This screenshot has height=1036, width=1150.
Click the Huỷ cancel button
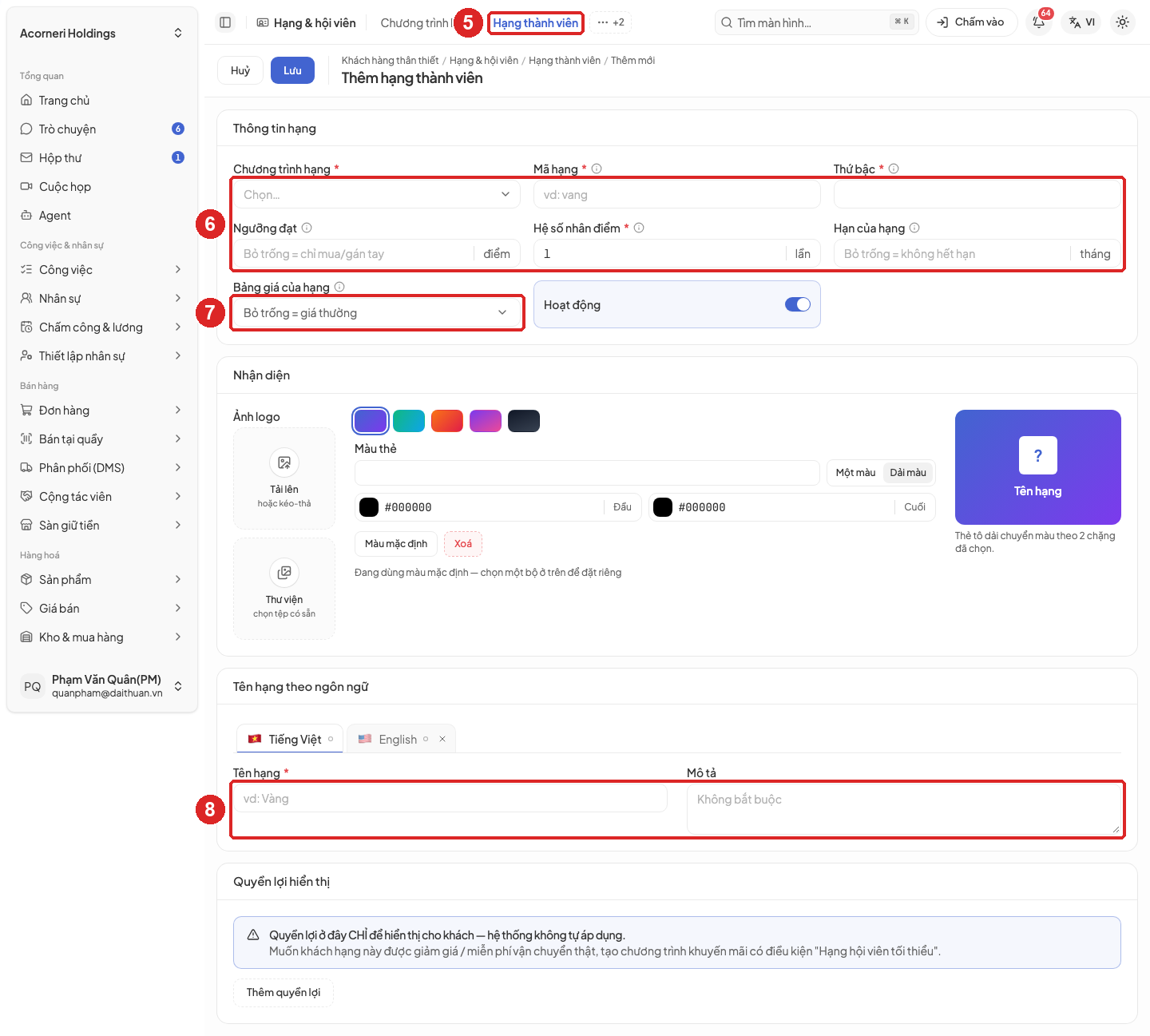(240, 70)
